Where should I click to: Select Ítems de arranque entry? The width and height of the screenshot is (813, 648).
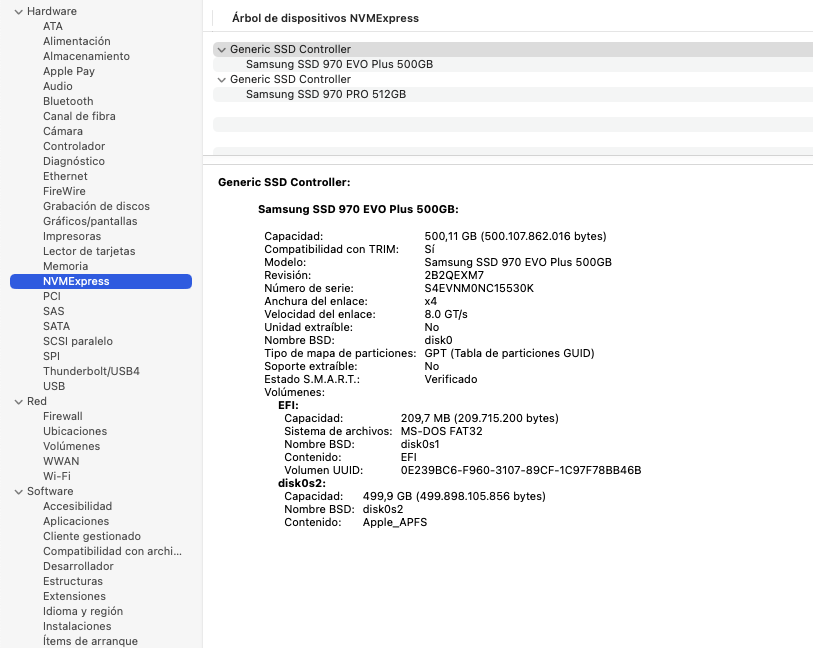point(90,642)
